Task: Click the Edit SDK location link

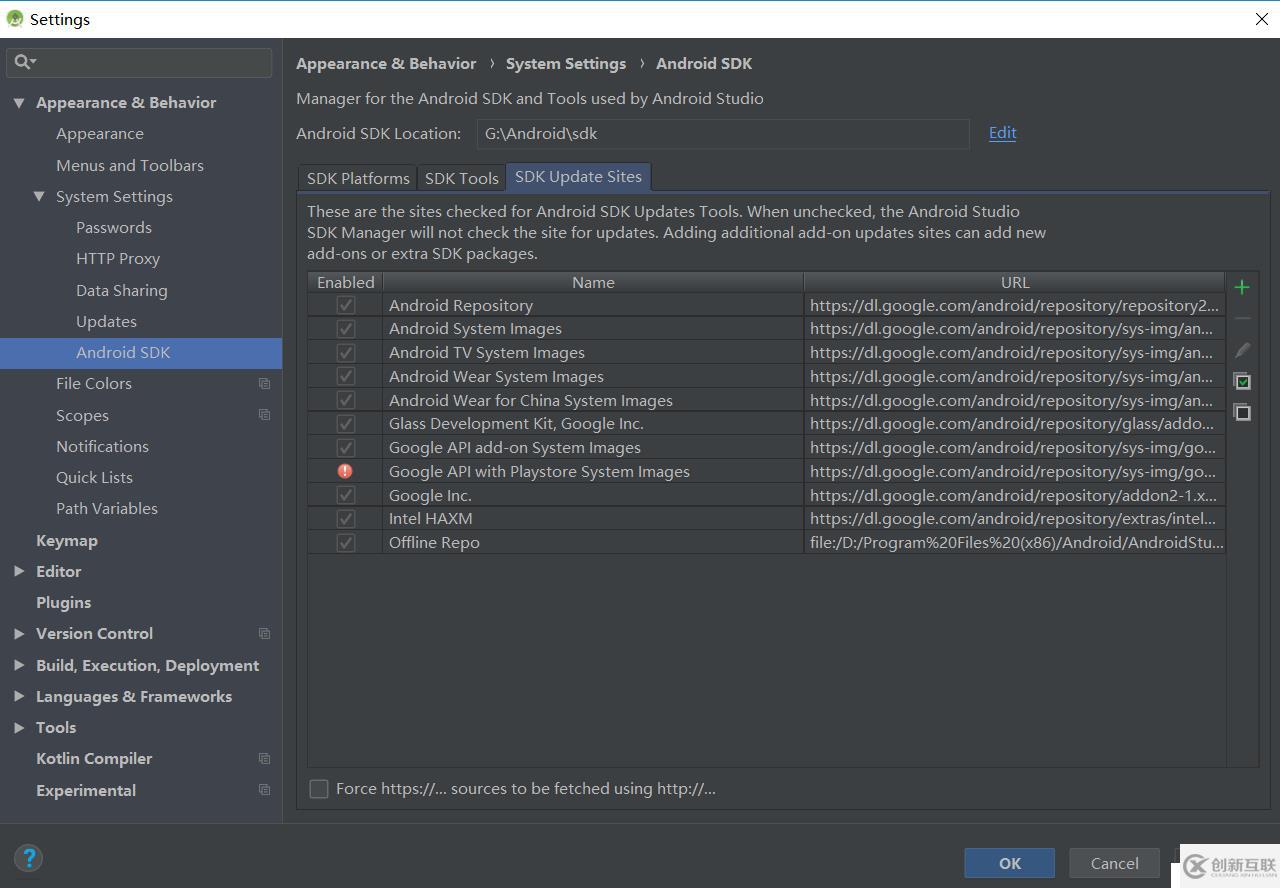Action: 1002,132
